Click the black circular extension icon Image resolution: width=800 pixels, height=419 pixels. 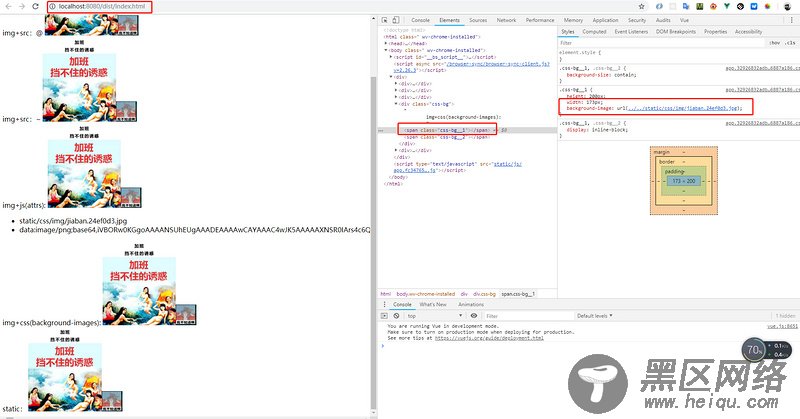coord(740,7)
